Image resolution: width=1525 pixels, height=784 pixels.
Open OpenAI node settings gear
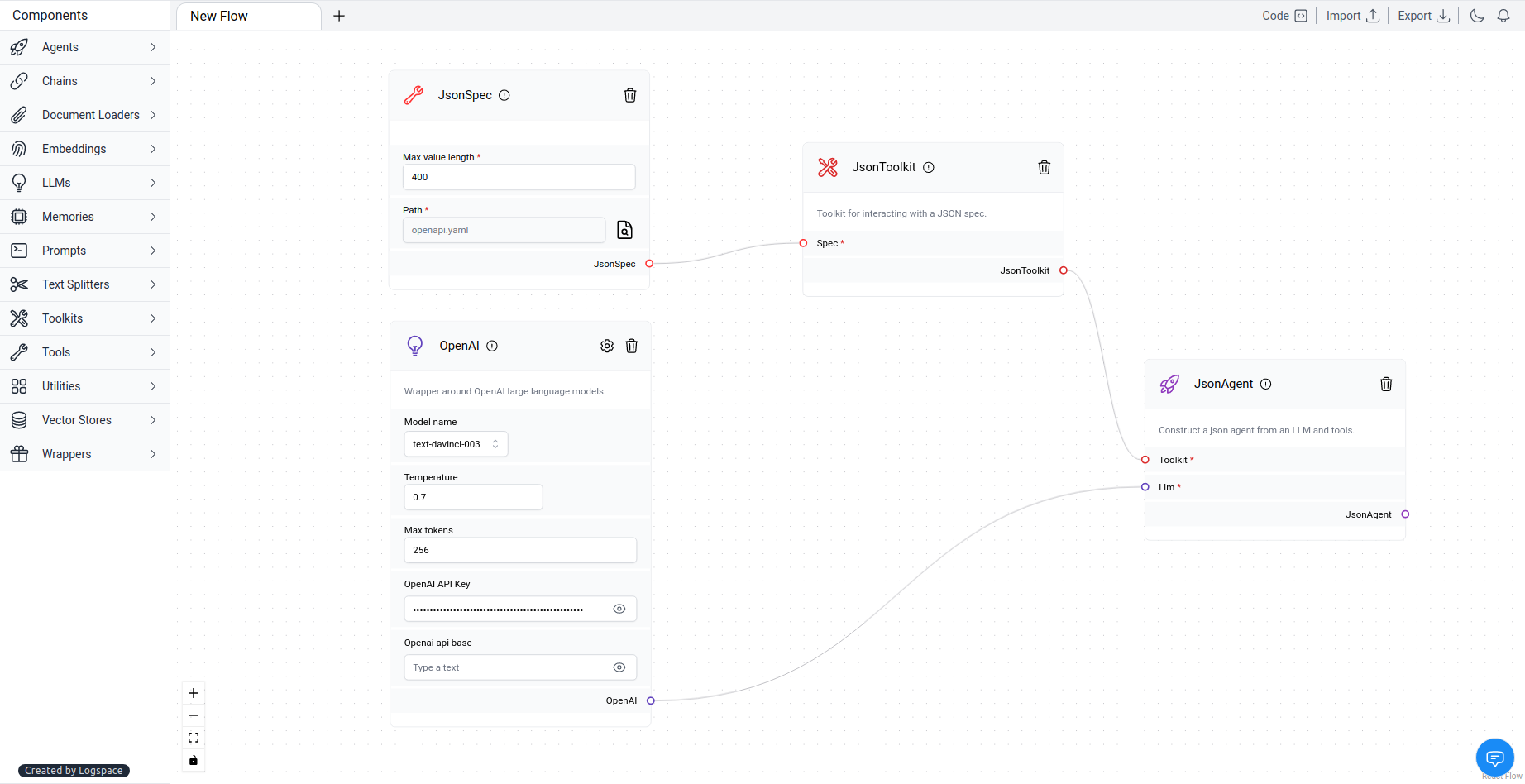click(x=607, y=346)
